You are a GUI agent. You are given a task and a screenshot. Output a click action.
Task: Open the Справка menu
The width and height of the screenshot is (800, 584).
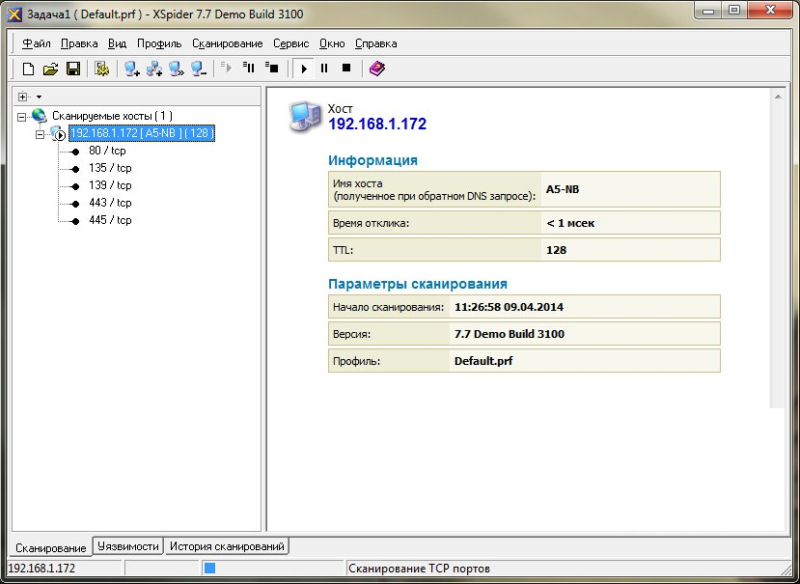coord(376,44)
